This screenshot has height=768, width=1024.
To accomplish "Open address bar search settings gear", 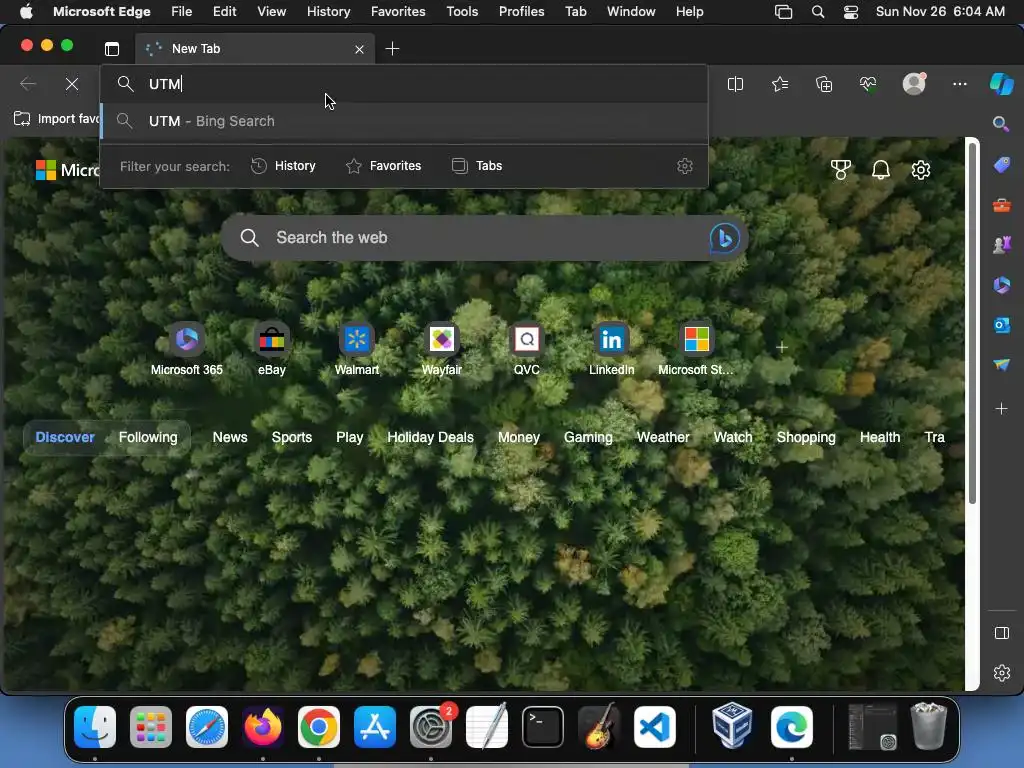I will pyautogui.click(x=684, y=166).
